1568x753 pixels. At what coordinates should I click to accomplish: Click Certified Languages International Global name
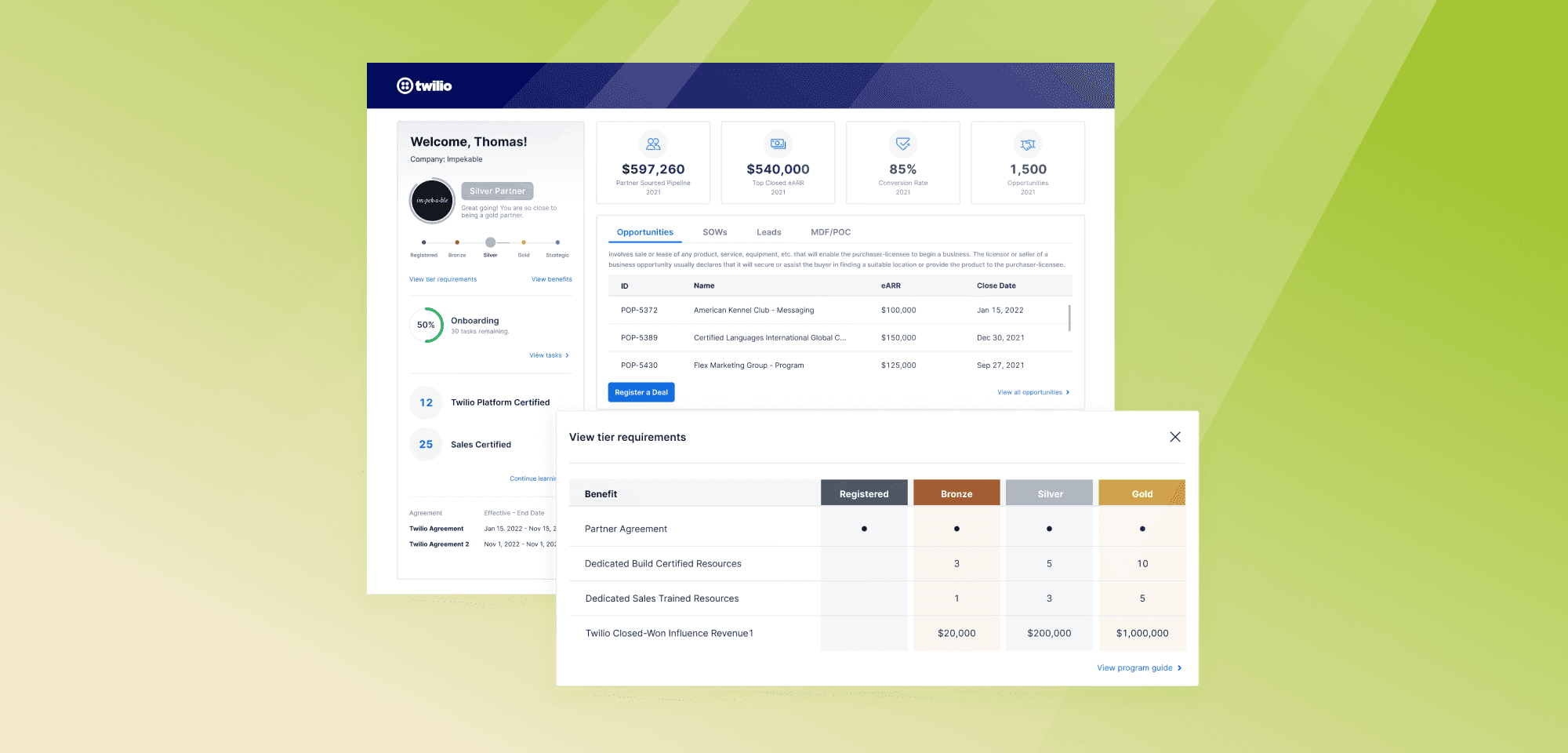pyautogui.click(x=769, y=337)
